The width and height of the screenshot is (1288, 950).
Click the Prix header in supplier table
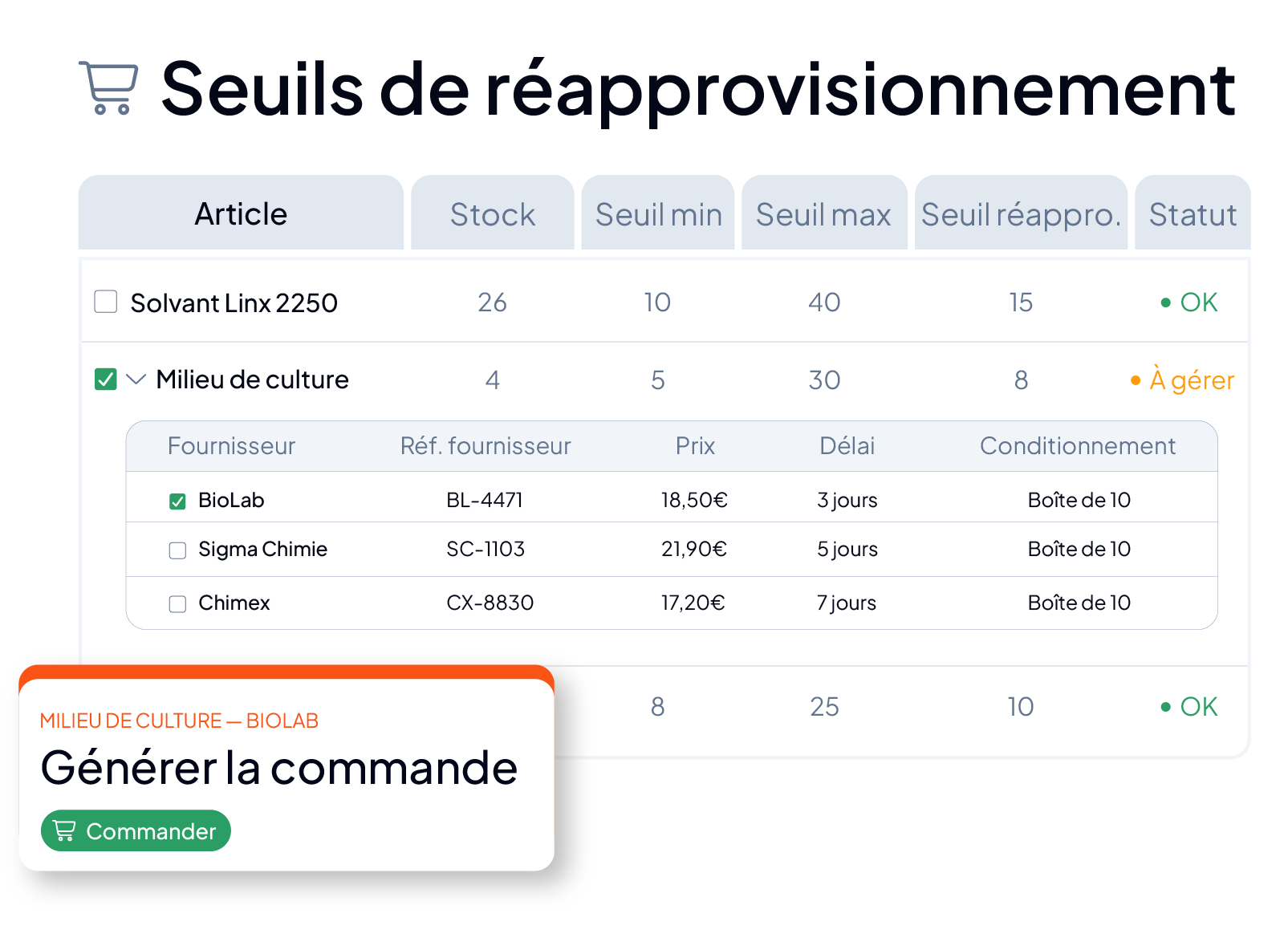(x=695, y=446)
